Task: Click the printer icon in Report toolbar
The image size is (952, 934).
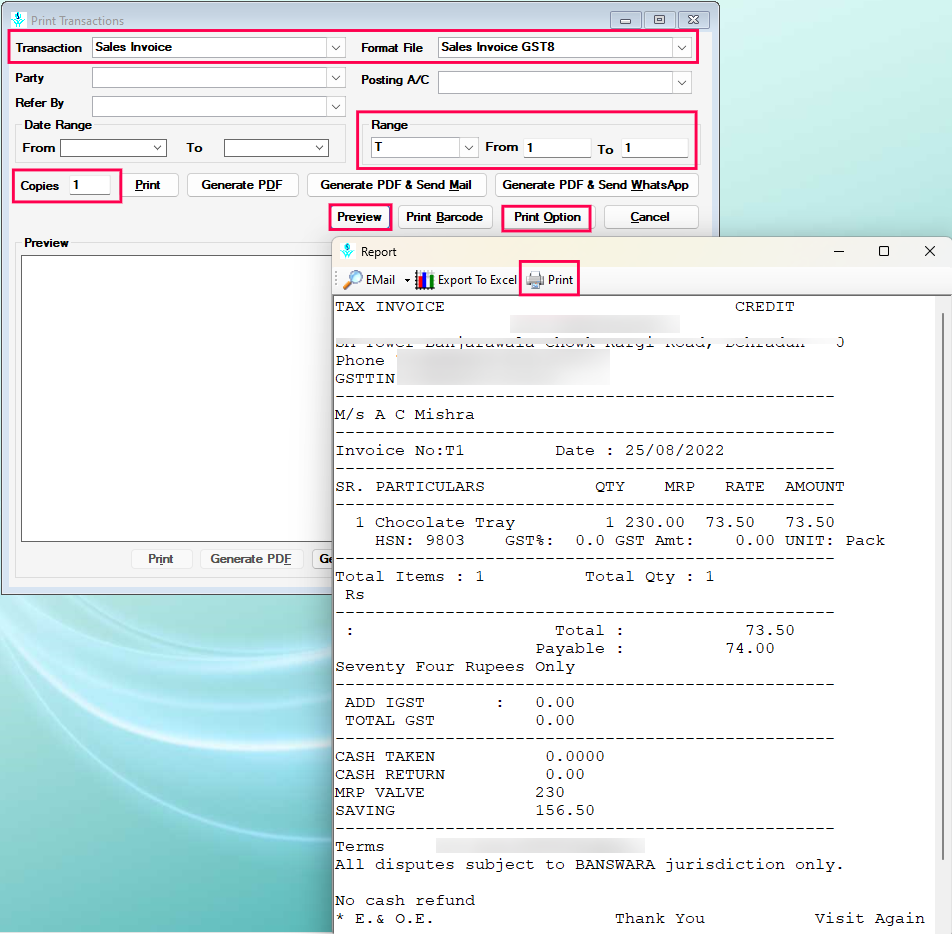Action: coord(535,280)
